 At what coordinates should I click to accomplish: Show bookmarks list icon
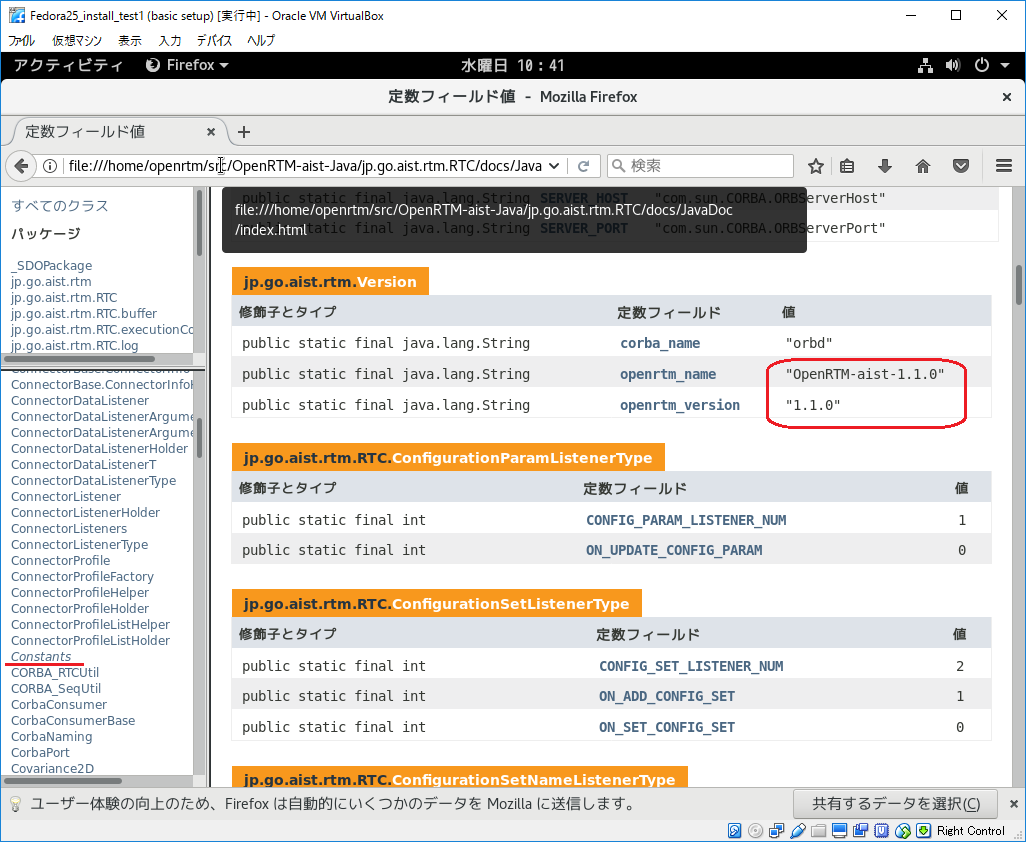click(847, 166)
